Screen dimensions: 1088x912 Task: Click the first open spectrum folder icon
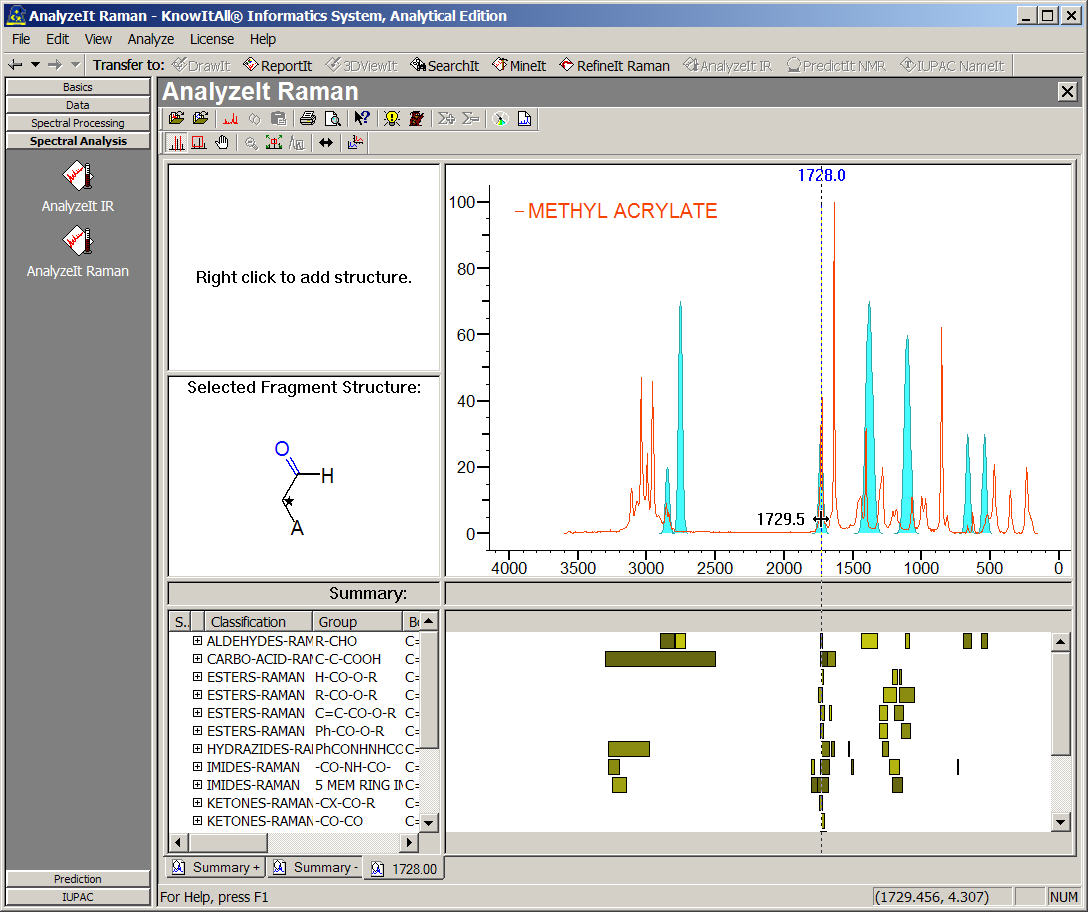(x=176, y=119)
